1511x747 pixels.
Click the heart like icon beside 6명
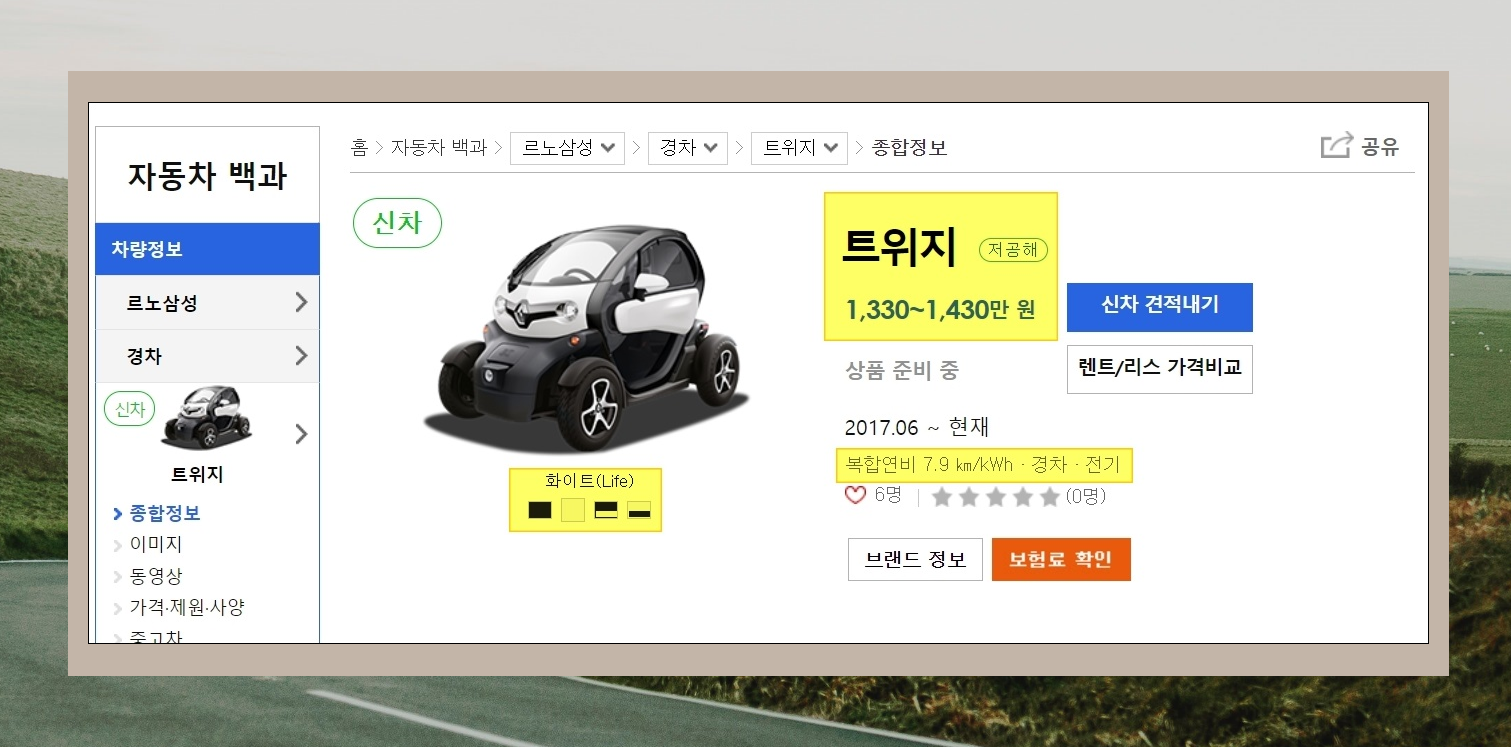coord(855,496)
